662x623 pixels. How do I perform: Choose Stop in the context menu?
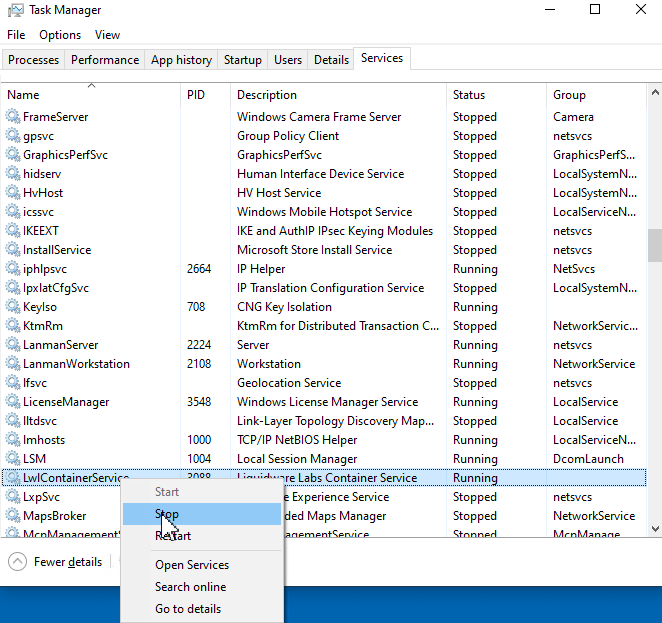202,514
